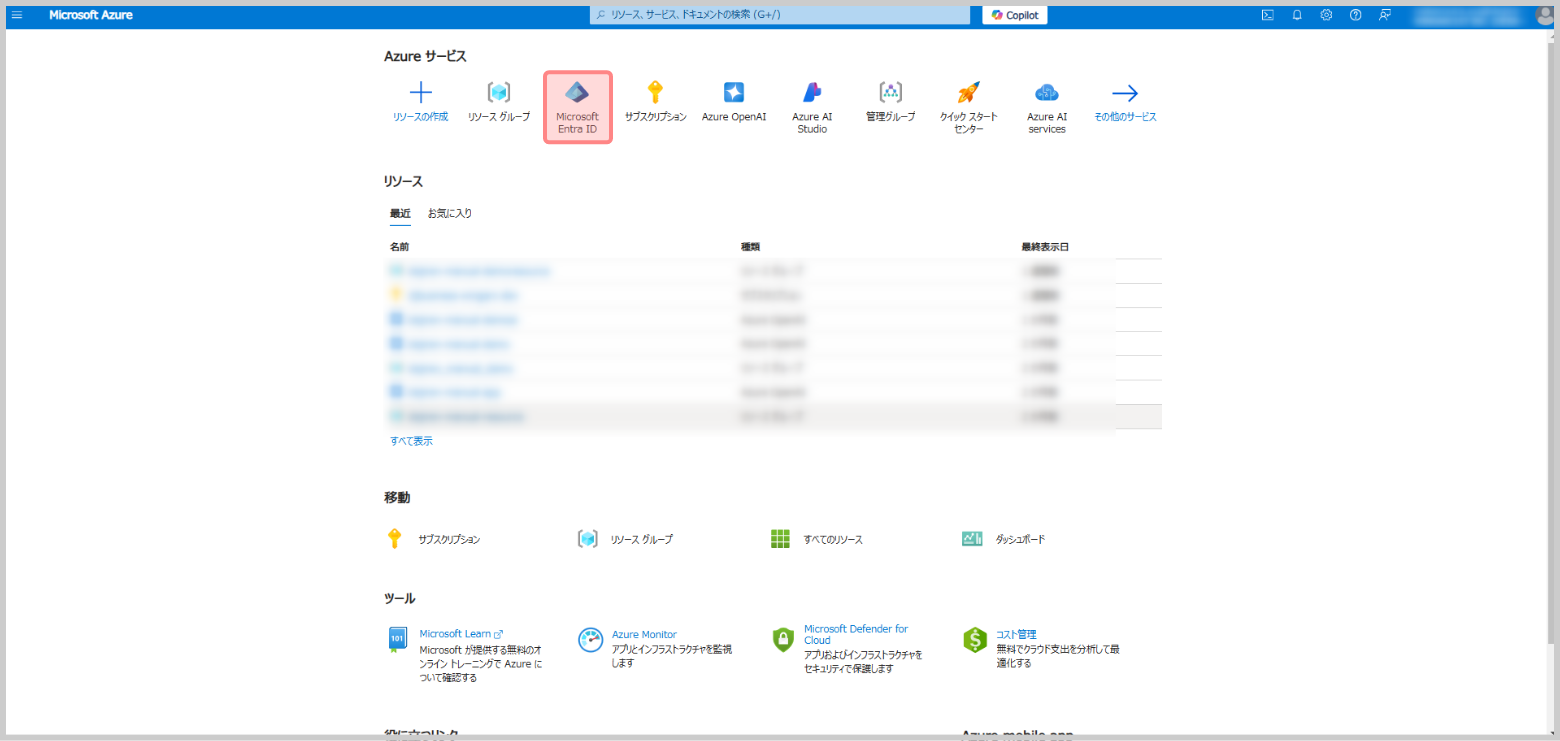This screenshot has width=1560, height=741.
Task: Open the サブスクリプション key service icon
Action: click(x=655, y=93)
